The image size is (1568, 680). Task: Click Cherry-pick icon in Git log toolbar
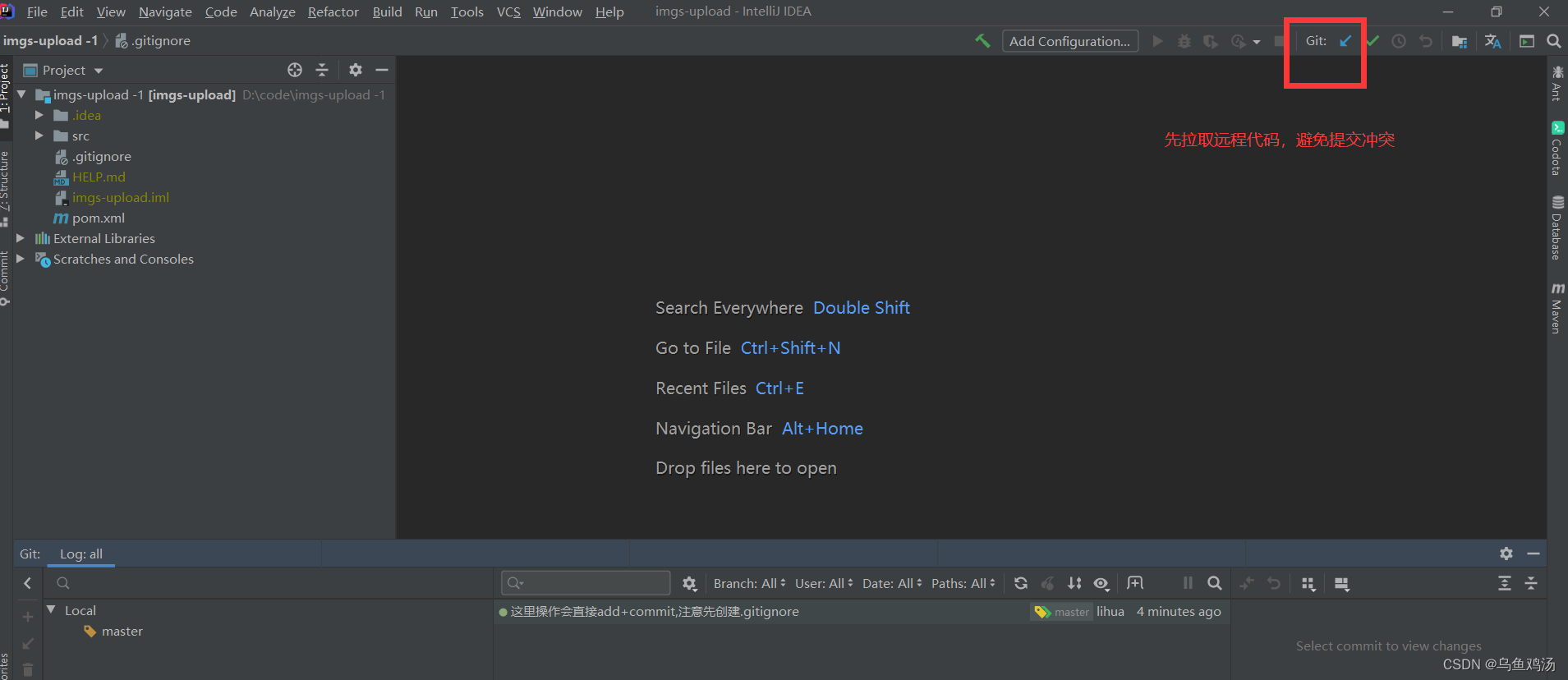pos(1048,583)
